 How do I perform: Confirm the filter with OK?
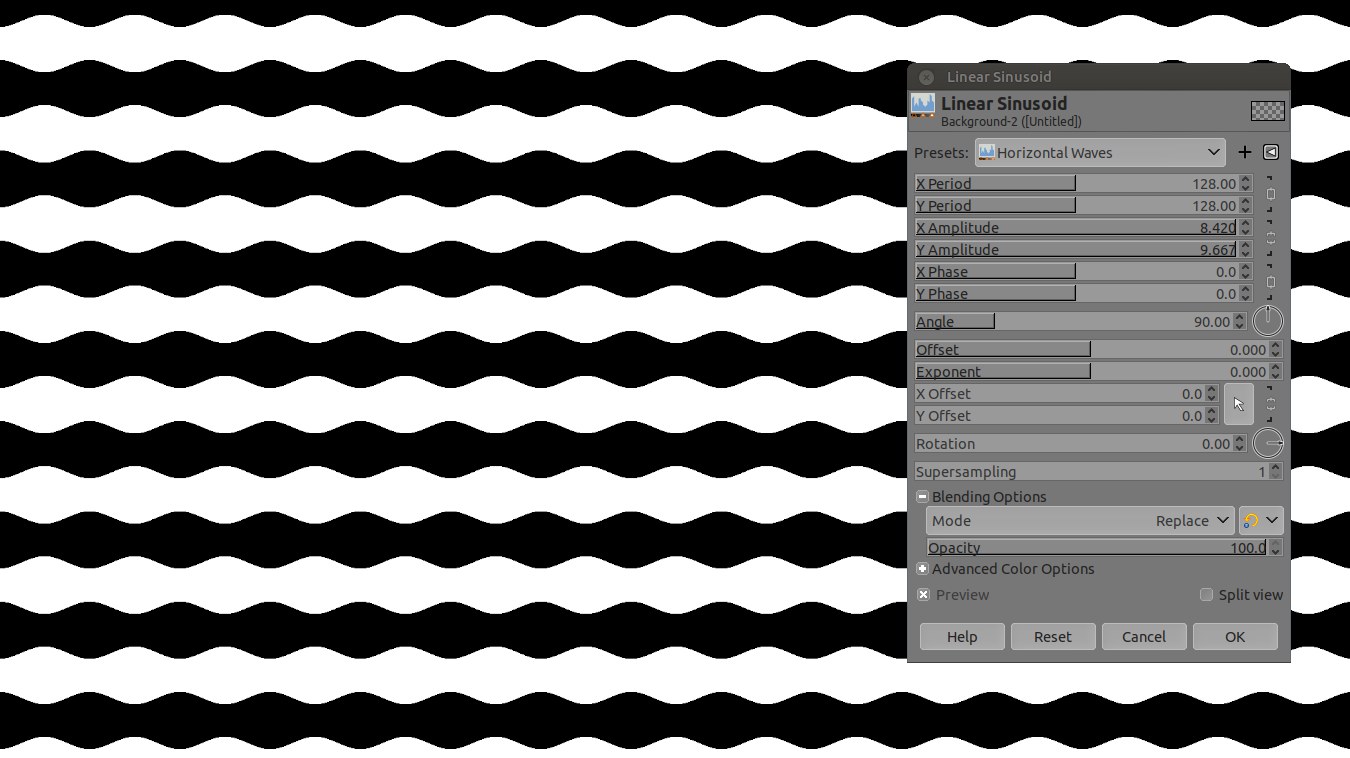coord(1235,636)
